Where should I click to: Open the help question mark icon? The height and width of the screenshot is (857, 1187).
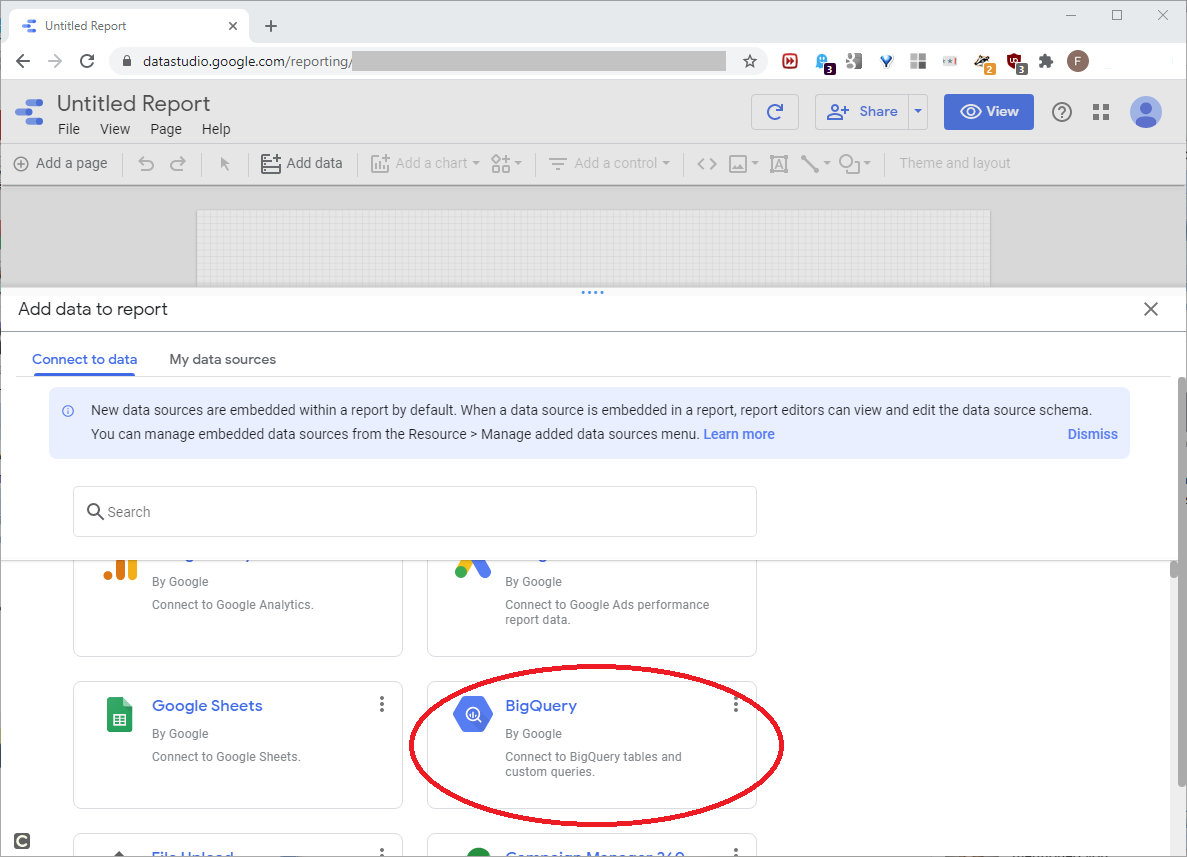(x=1062, y=112)
